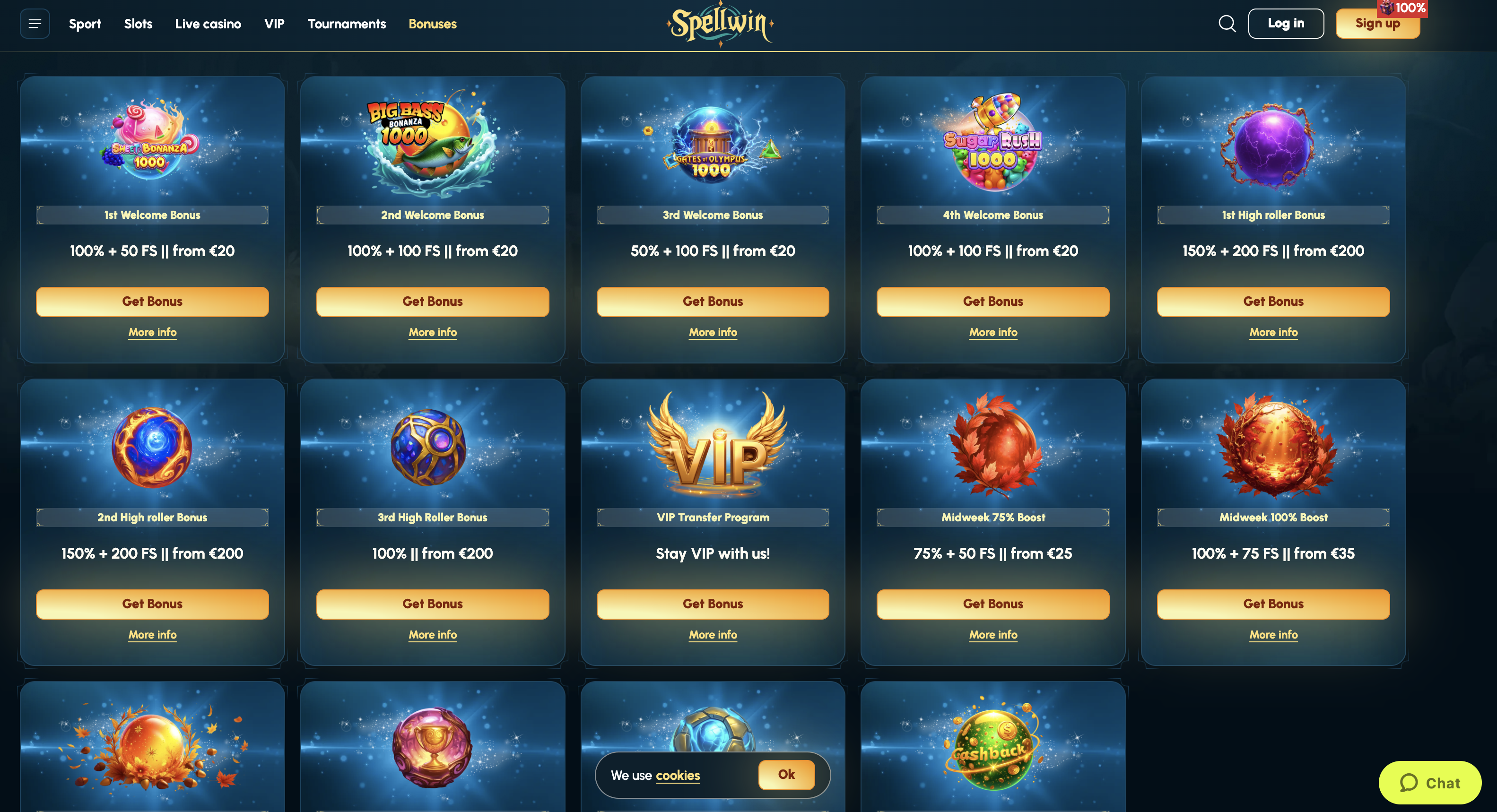Open the Live casino section
The width and height of the screenshot is (1497, 812).
pos(208,24)
